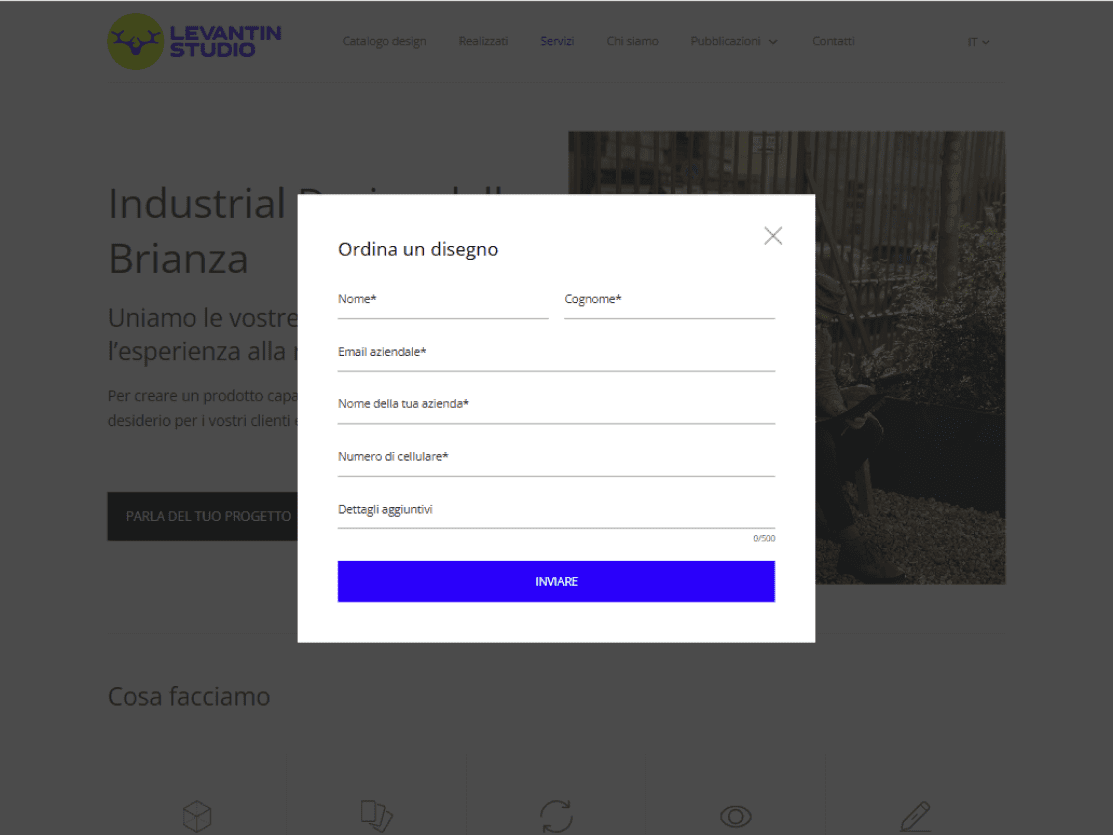The image size is (1113, 835).
Task: Open the Chi siamo page
Action: pyautogui.click(x=632, y=41)
